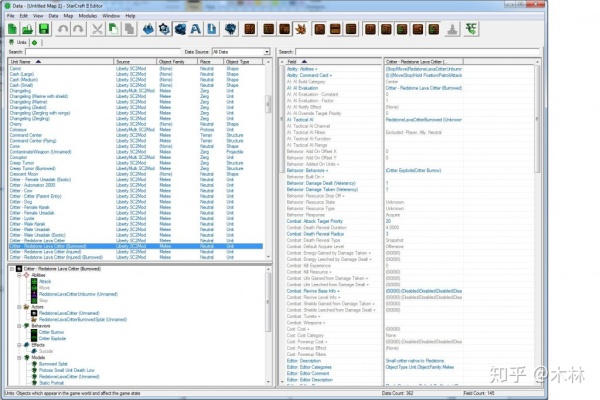
Task: Click the unit icon beside the tree root Critter entry
Action: pos(19,269)
